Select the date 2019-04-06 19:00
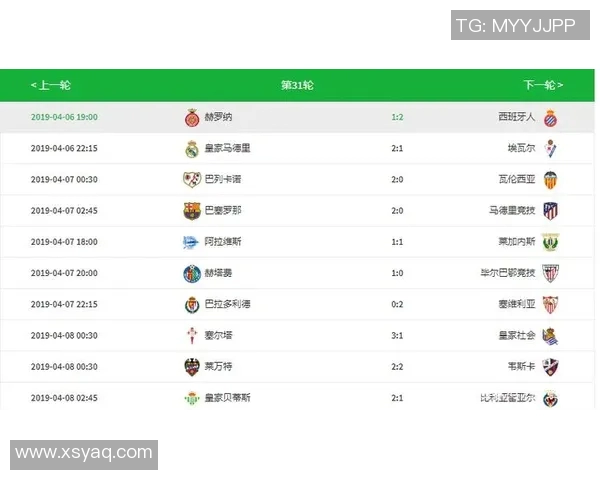Screen dimensions: 600x480 [x=64, y=117]
